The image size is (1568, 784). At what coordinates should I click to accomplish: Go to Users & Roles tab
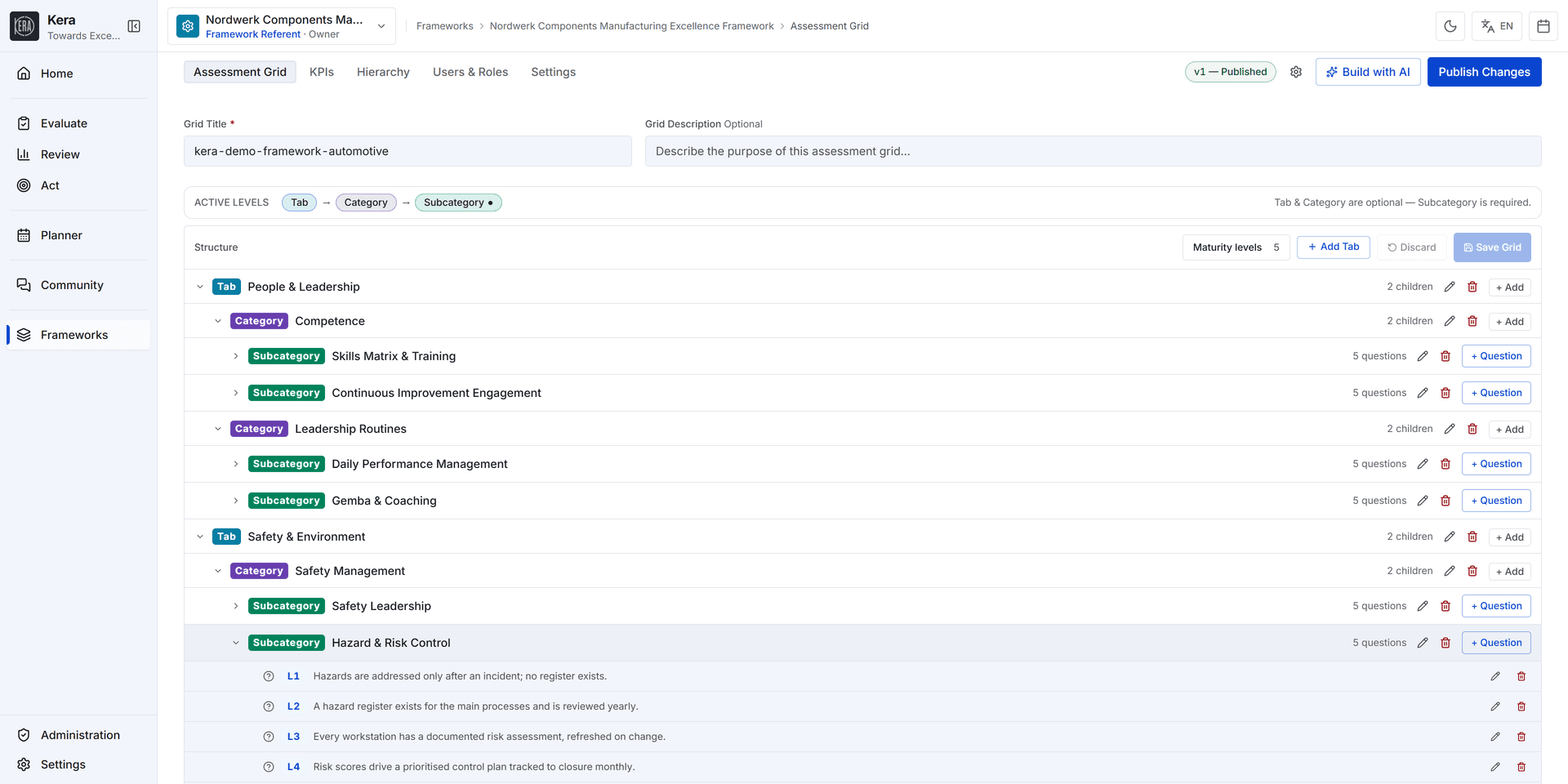[x=470, y=72]
